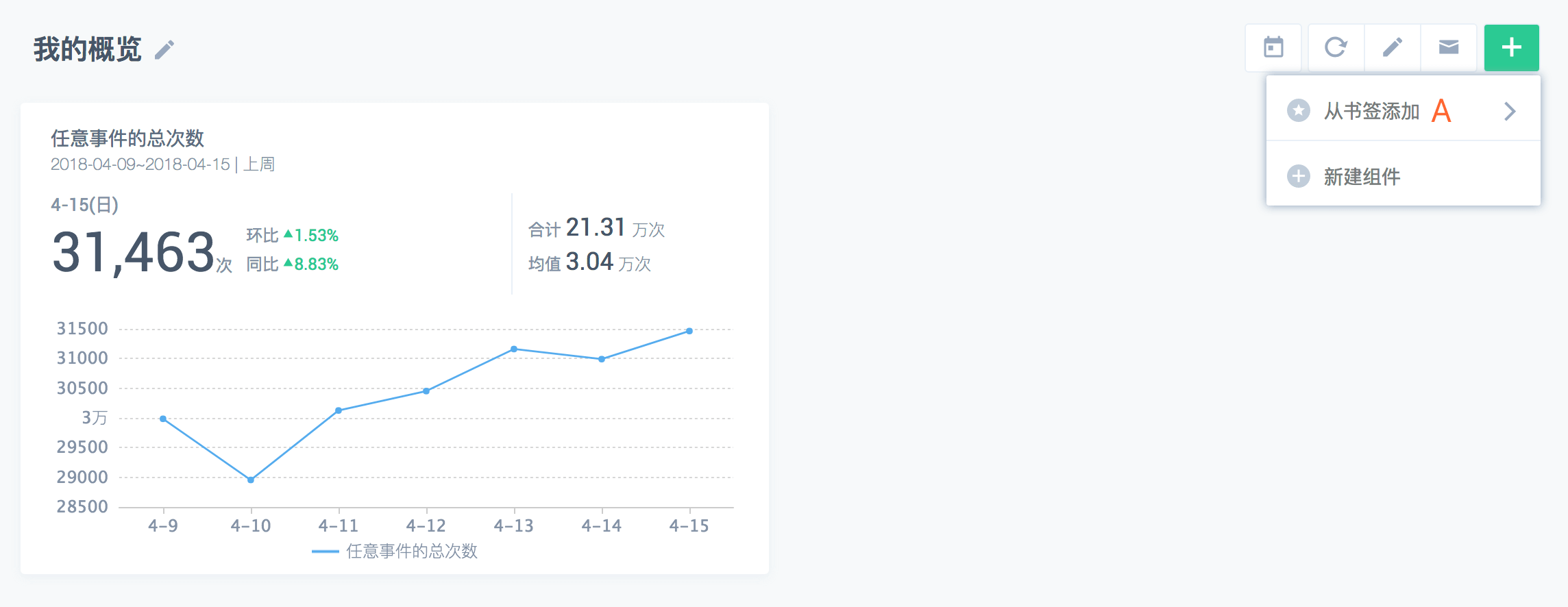Image resolution: width=1568 pixels, height=607 pixels.
Task: Click the 31,463 total count number
Action: coord(134,252)
